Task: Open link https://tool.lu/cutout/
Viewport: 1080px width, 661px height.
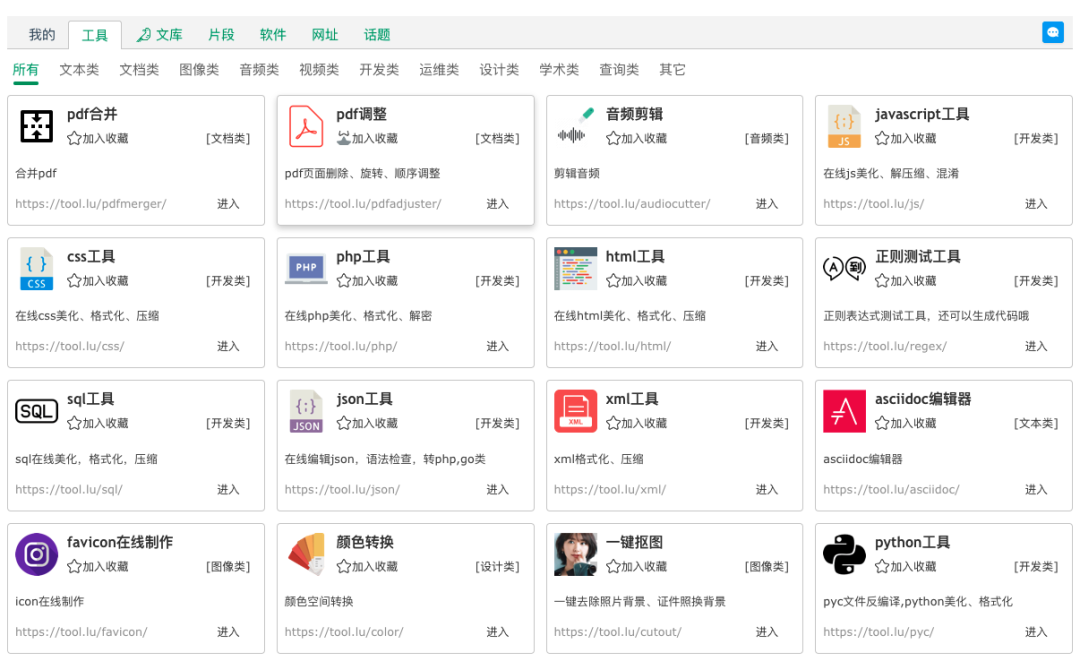Action: tap(618, 632)
